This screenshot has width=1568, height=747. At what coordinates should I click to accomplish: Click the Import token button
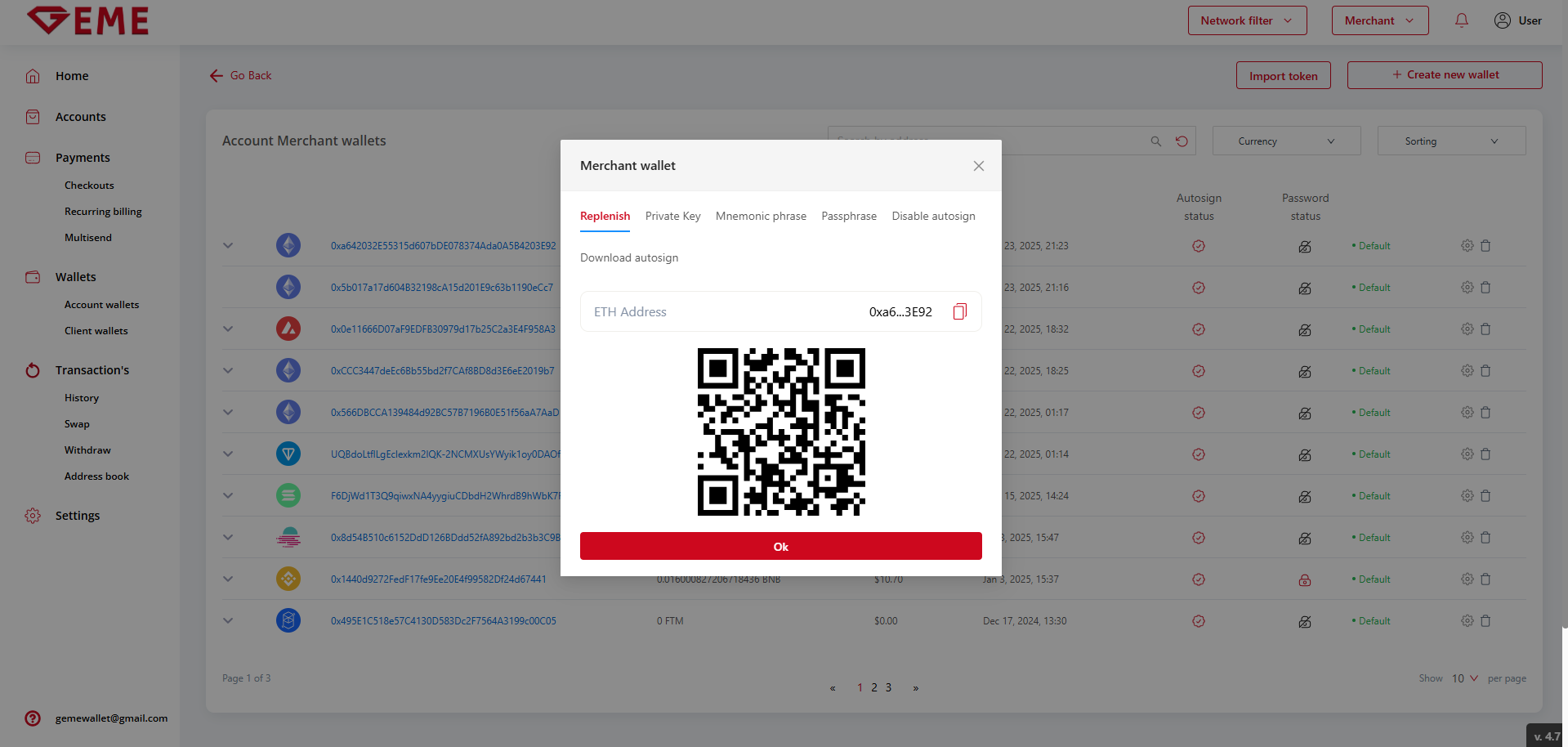click(x=1282, y=76)
